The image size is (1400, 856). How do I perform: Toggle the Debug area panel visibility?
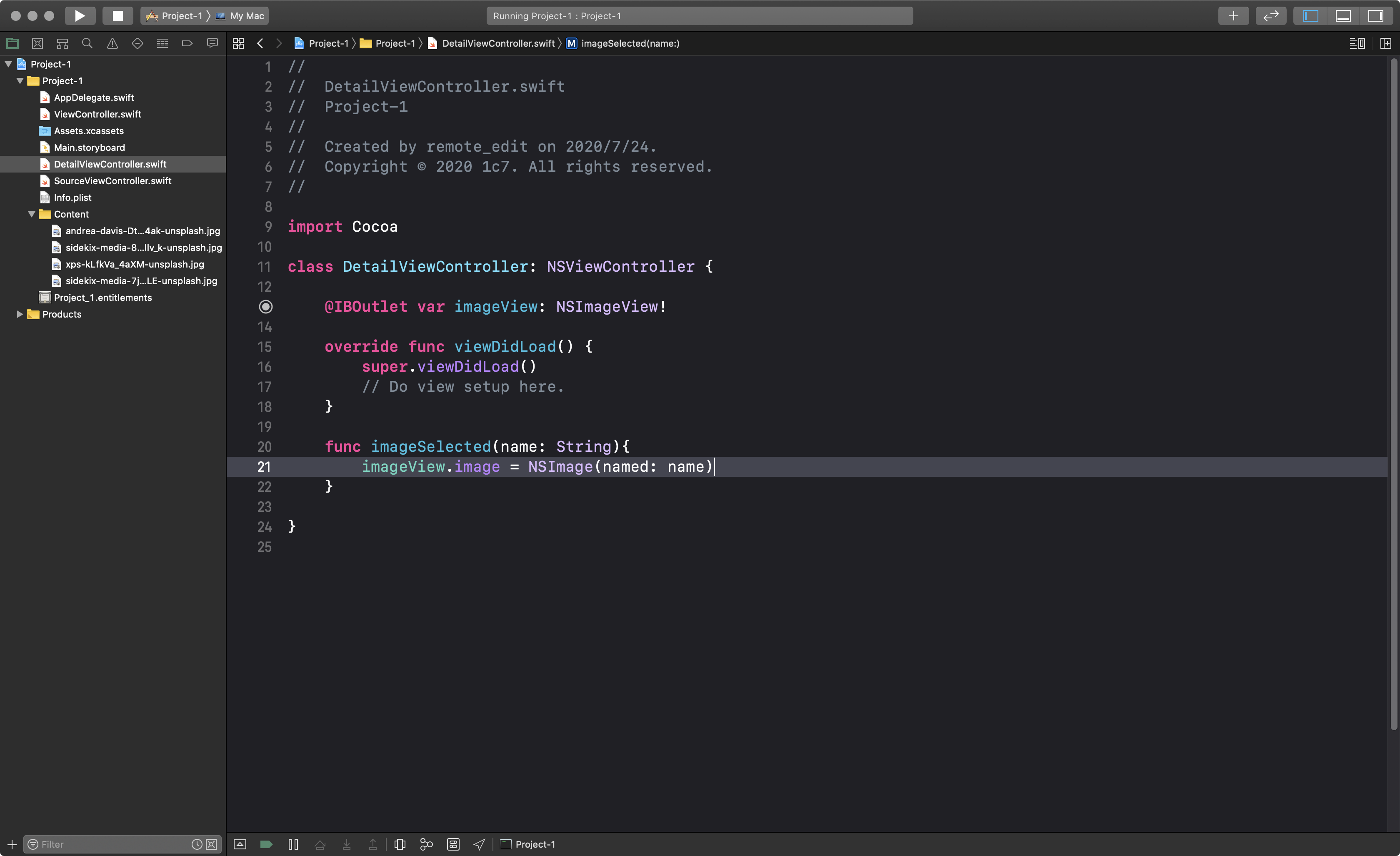click(x=1343, y=15)
